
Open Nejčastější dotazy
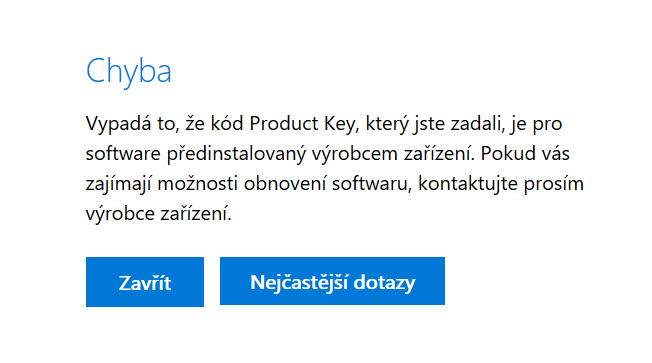click(x=332, y=281)
